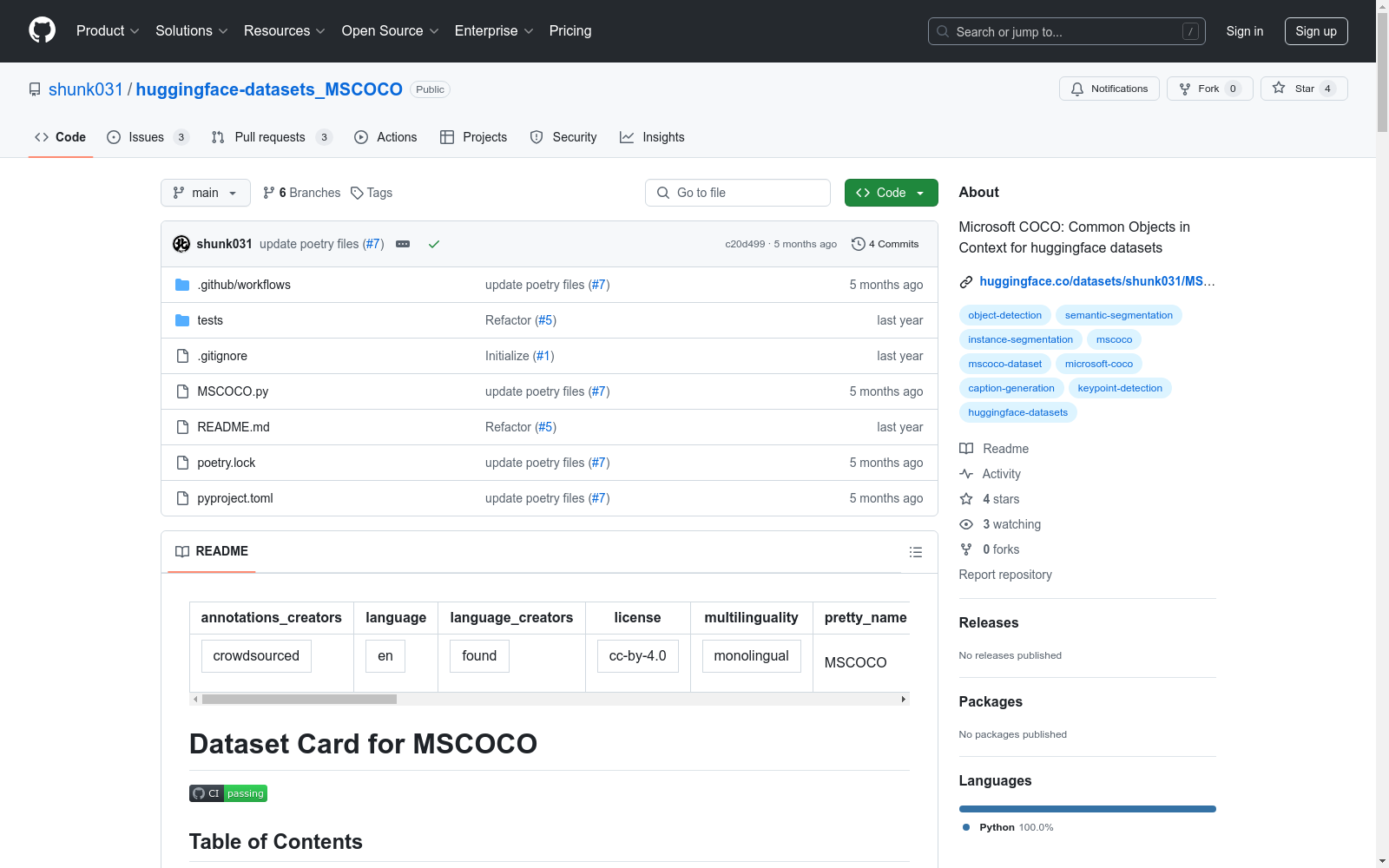The width and height of the screenshot is (1389, 868).
Task: Click the README table horizontal scrollbar
Action: pyautogui.click(x=300, y=699)
